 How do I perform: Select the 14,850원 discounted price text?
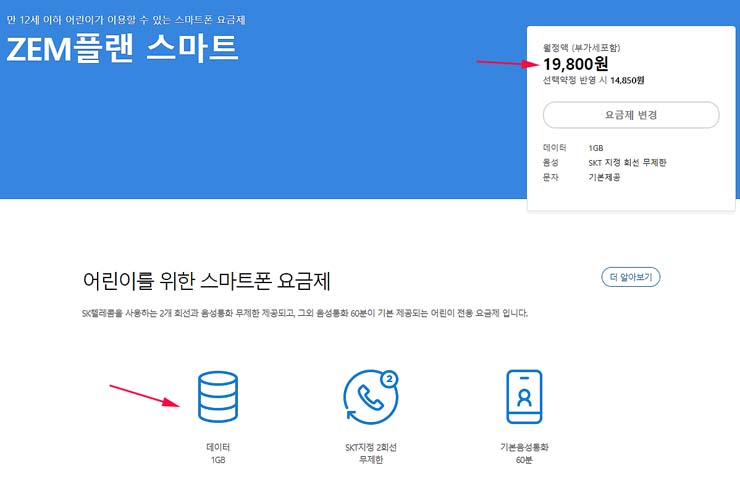(627, 80)
